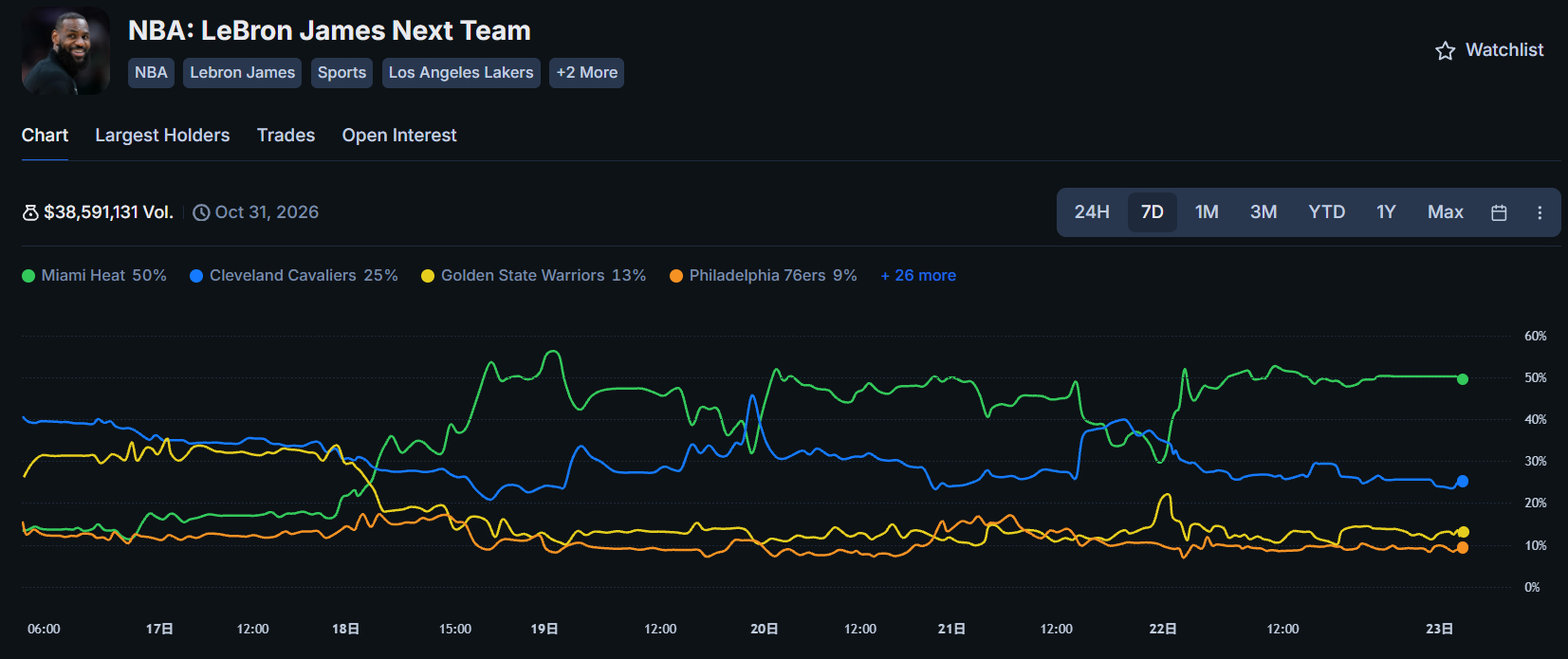Click the volume money bag icon

pyautogui.click(x=30, y=212)
